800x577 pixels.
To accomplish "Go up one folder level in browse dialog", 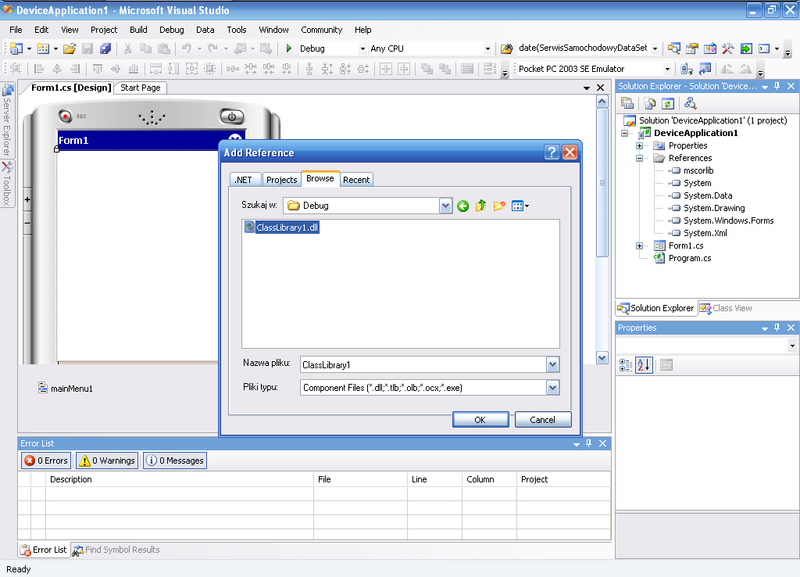I will coord(481,206).
